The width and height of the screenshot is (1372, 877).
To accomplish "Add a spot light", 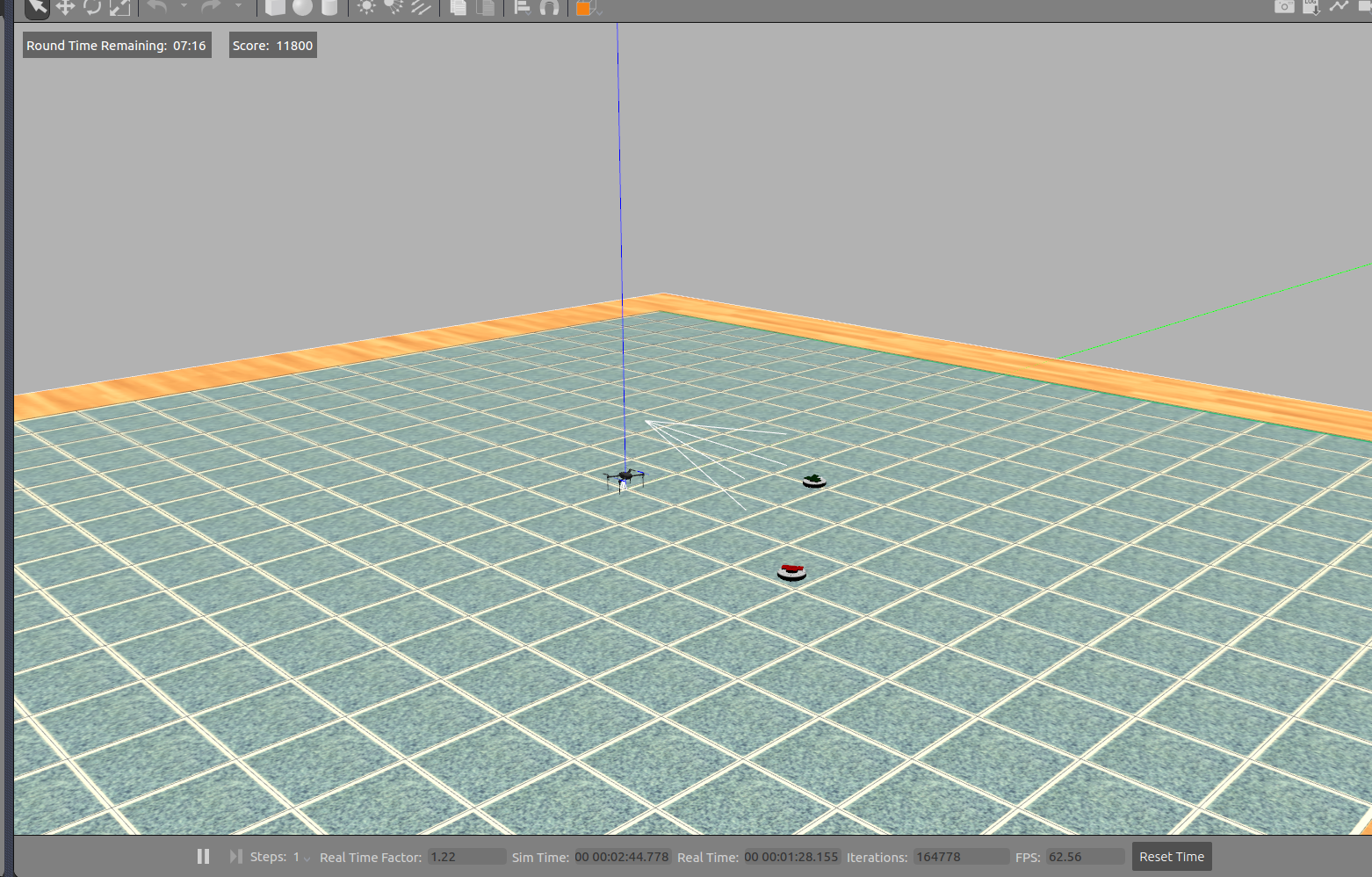I will [394, 7].
